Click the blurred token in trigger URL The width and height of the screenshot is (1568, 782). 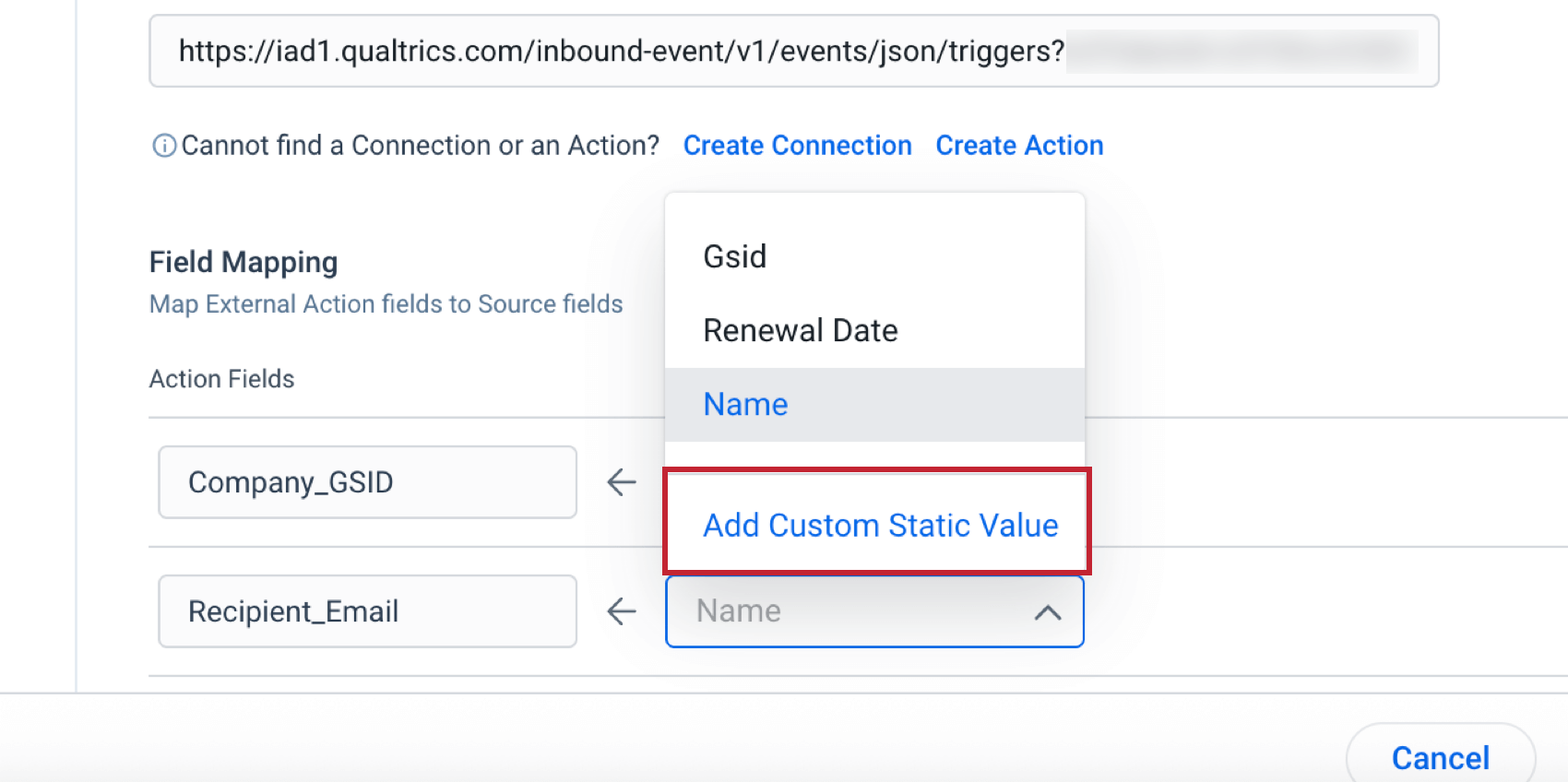1241,51
